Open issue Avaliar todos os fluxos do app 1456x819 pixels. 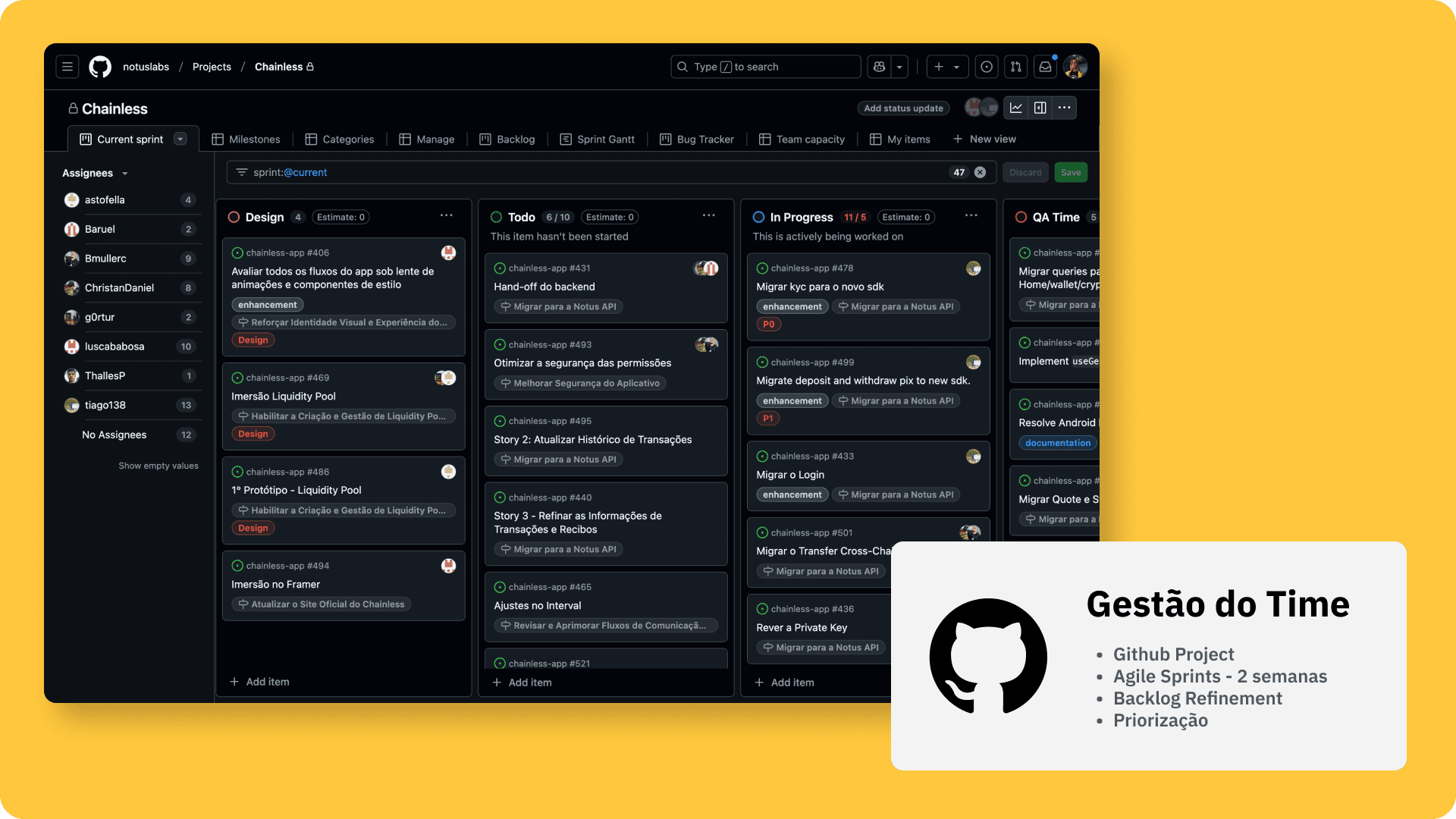click(x=333, y=278)
